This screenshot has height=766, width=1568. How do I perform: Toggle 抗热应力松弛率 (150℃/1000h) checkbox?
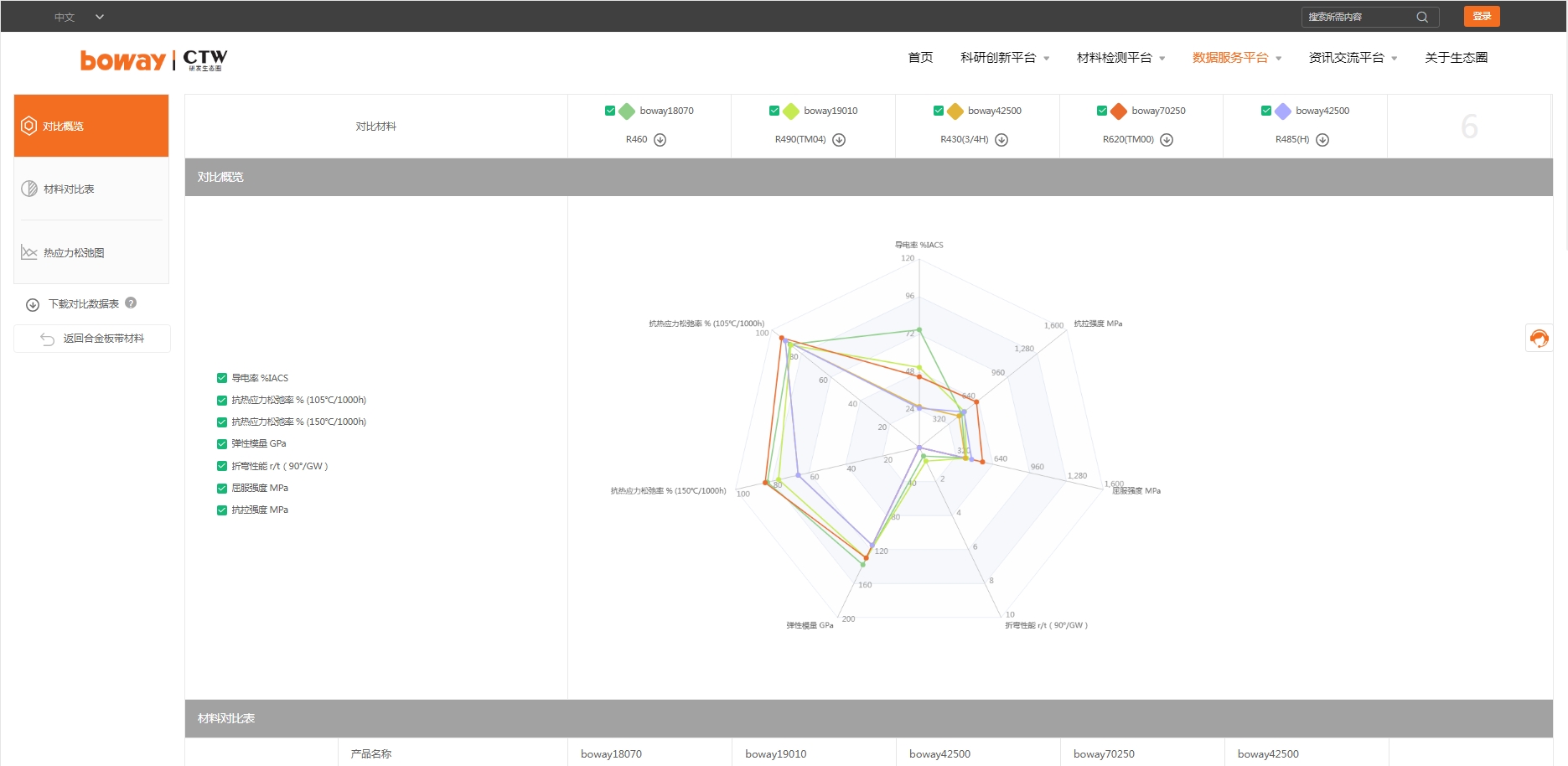tap(222, 422)
